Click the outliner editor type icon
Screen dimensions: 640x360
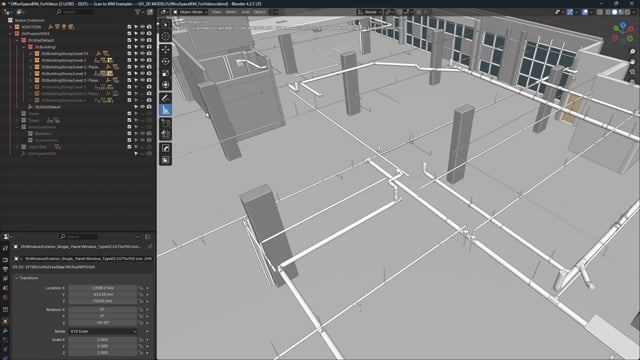pyautogui.click(x=7, y=12)
